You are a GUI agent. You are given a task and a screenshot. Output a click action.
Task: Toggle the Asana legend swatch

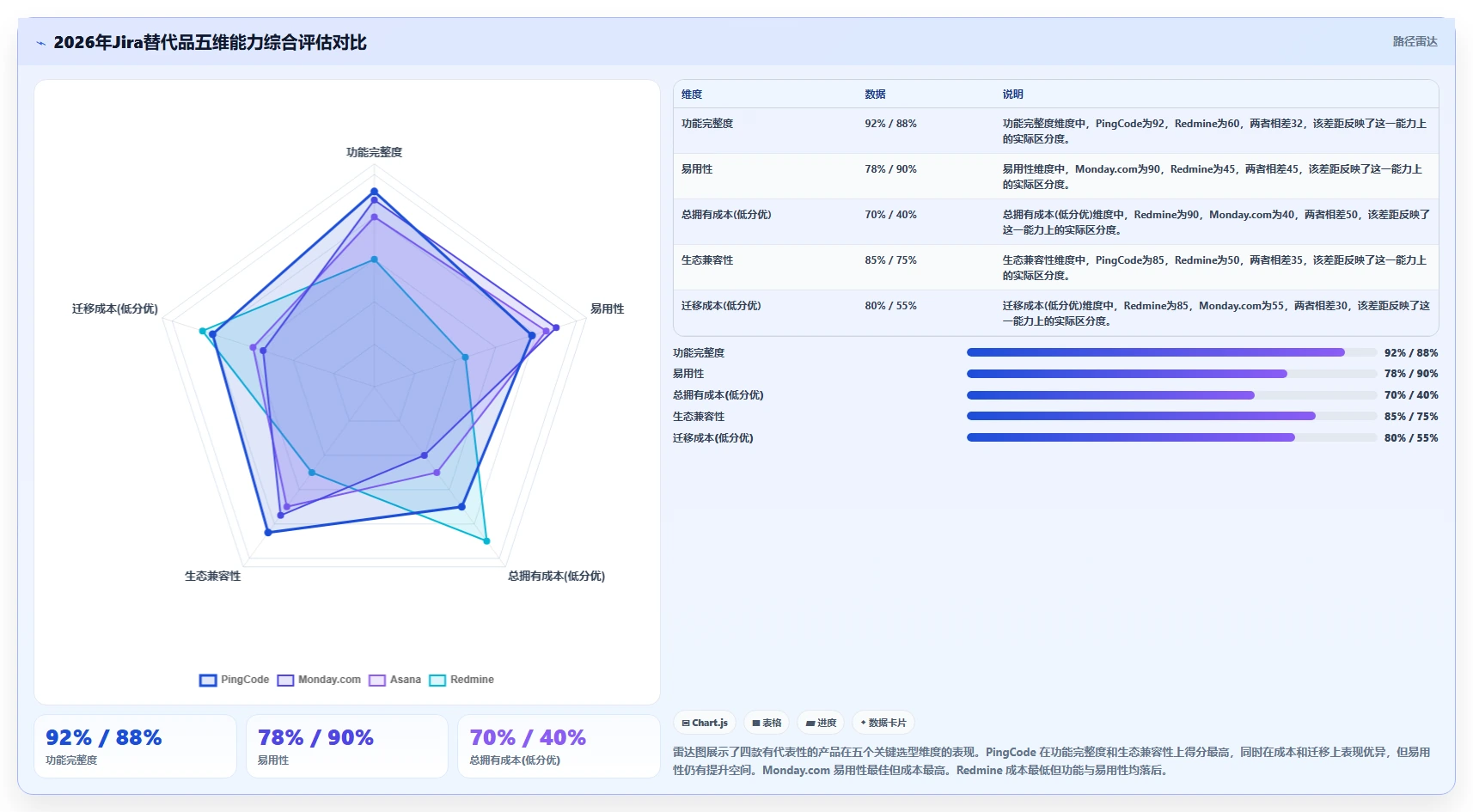pos(377,680)
